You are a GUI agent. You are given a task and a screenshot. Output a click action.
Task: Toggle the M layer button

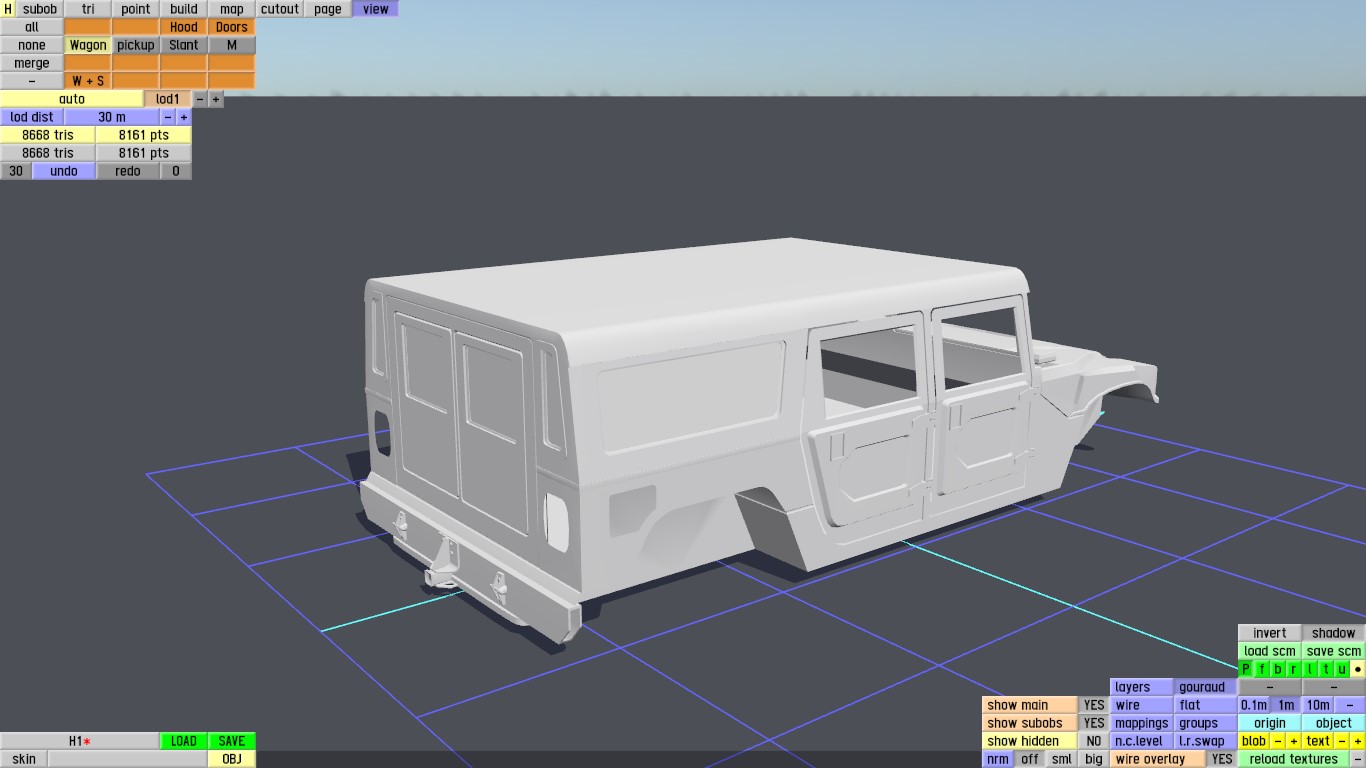(232, 45)
